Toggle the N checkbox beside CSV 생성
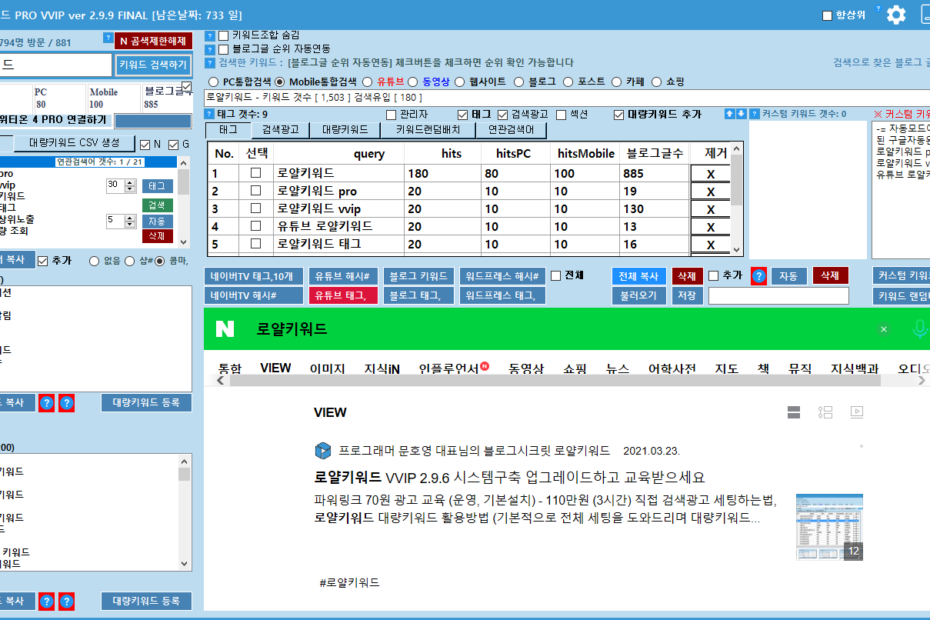Viewport: 930px width, 620px height. (145, 144)
